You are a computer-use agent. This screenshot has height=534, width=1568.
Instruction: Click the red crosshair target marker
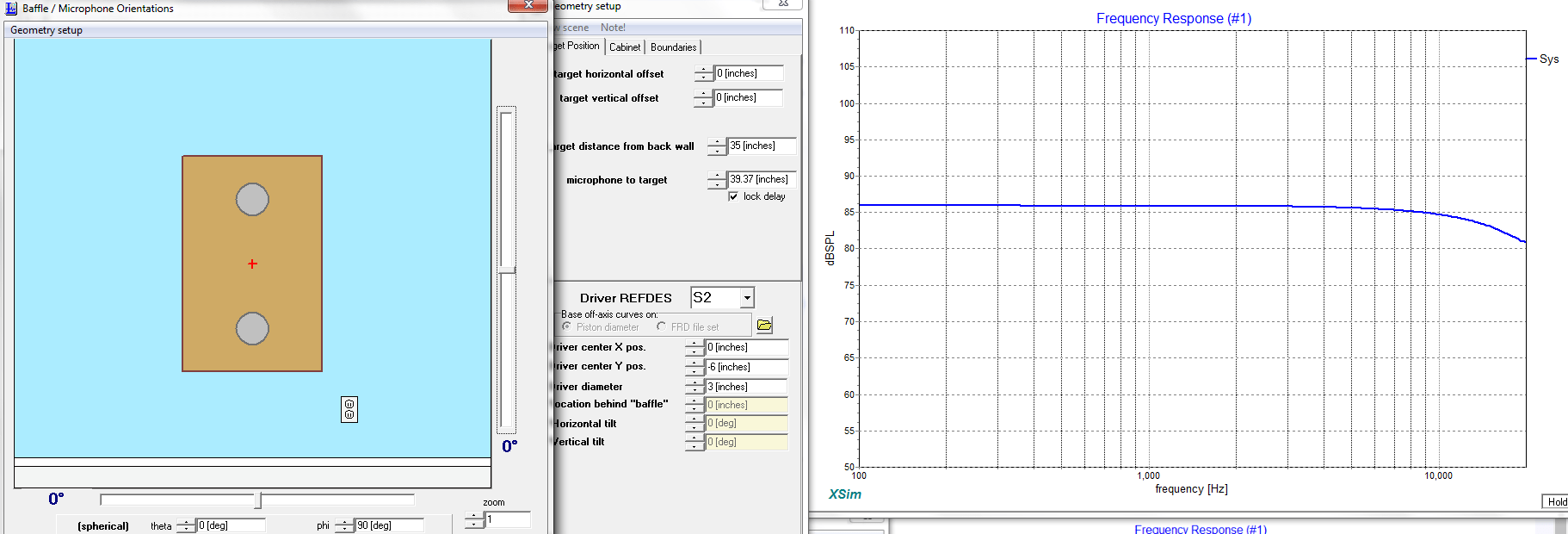click(252, 264)
